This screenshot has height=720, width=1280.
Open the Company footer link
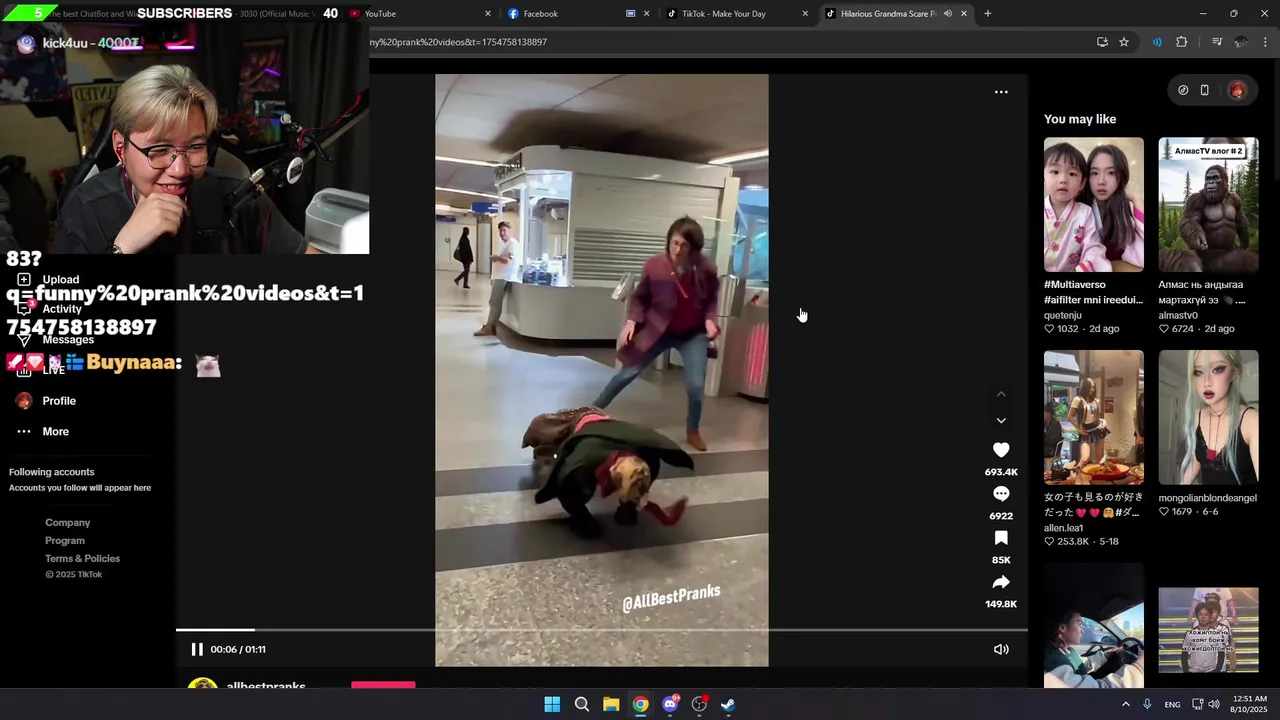67,523
